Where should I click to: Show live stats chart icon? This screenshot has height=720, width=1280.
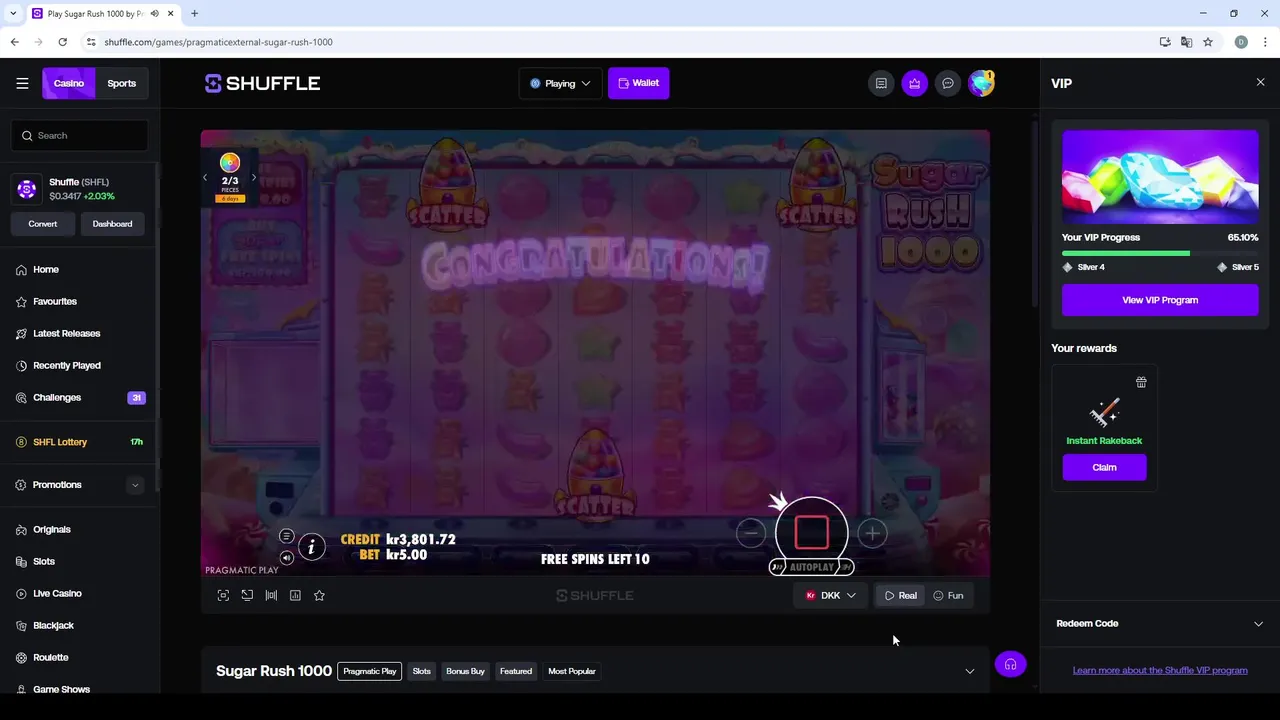pyautogui.click(x=295, y=595)
